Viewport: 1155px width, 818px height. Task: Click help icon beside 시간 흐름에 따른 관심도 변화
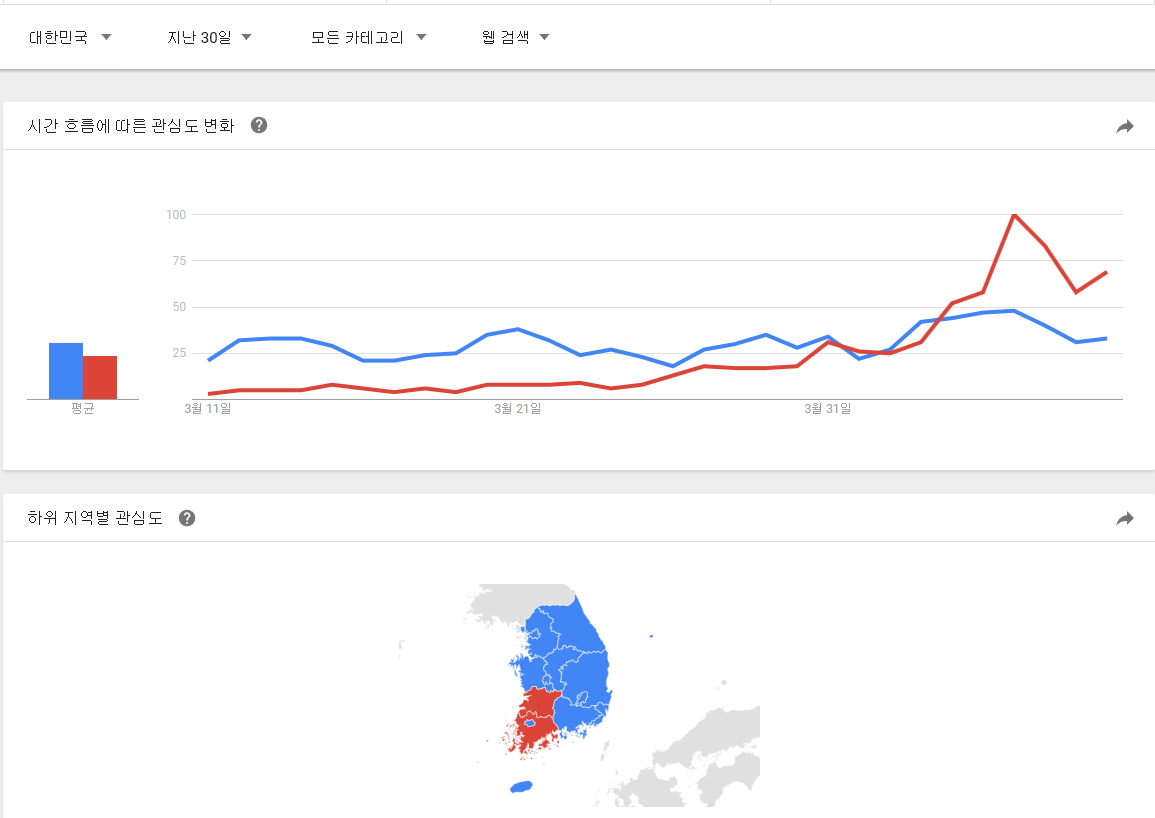click(259, 125)
